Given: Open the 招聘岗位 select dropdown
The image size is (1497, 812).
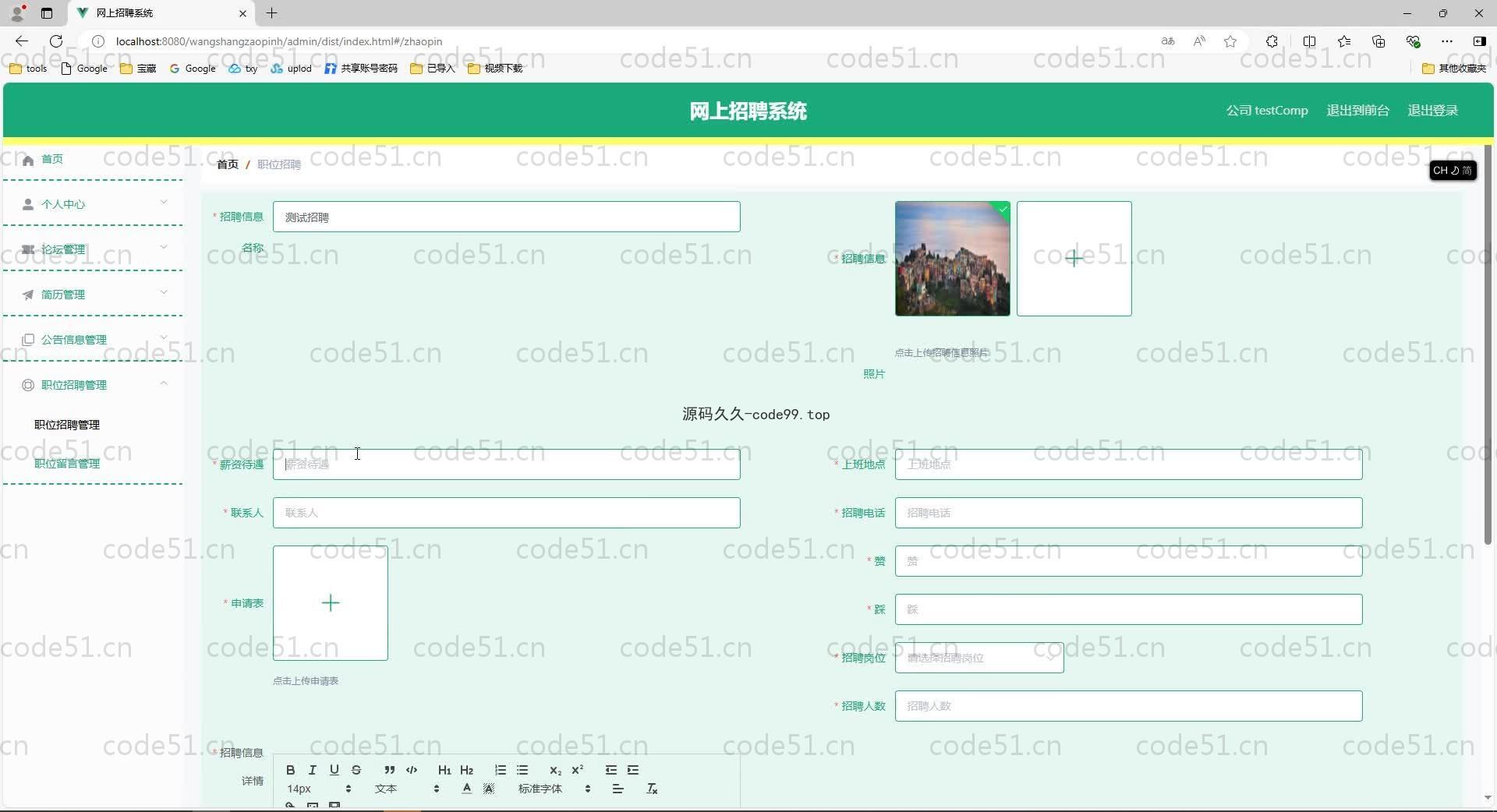Looking at the screenshot, I should point(979,658).
